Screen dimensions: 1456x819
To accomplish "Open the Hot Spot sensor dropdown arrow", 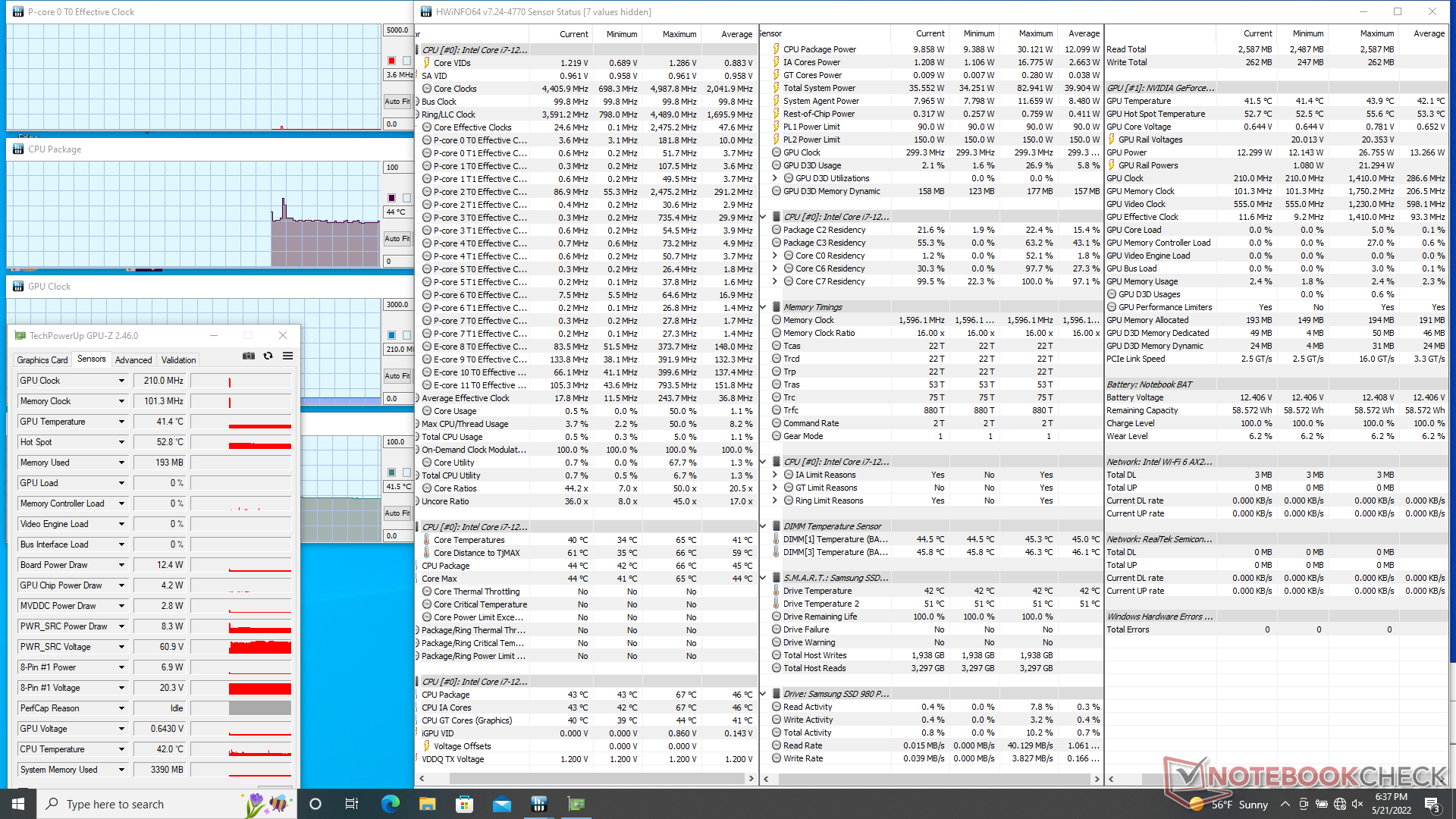I will (121, 442).
